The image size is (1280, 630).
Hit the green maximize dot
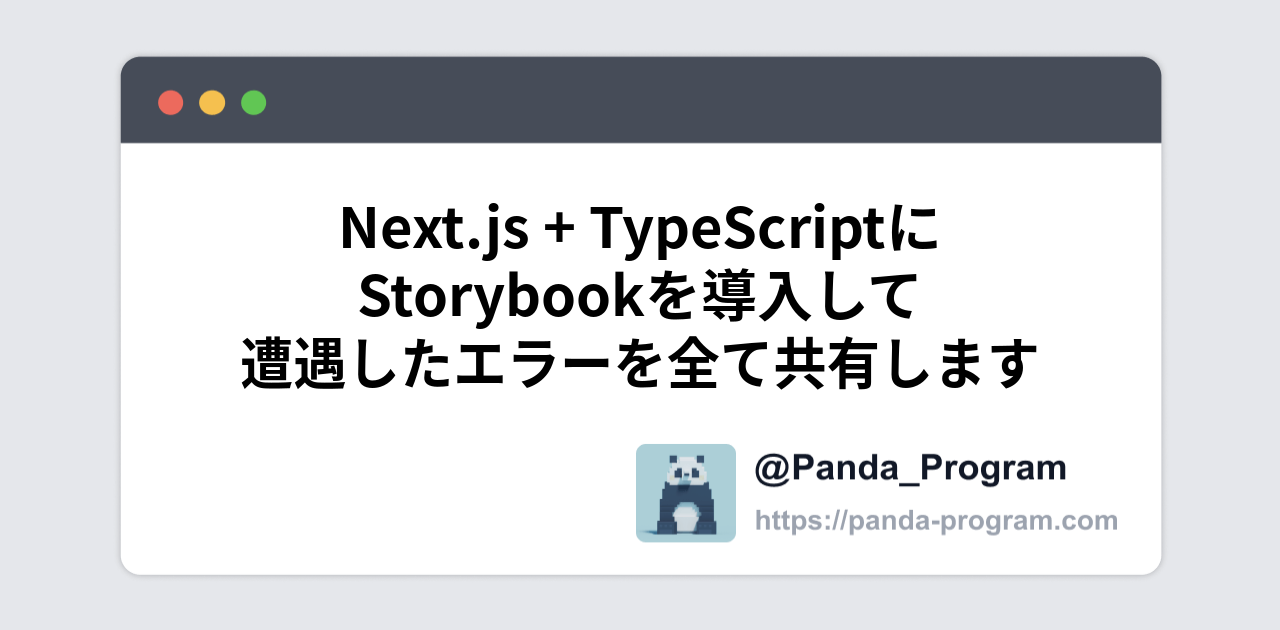(x=254, y=102)
